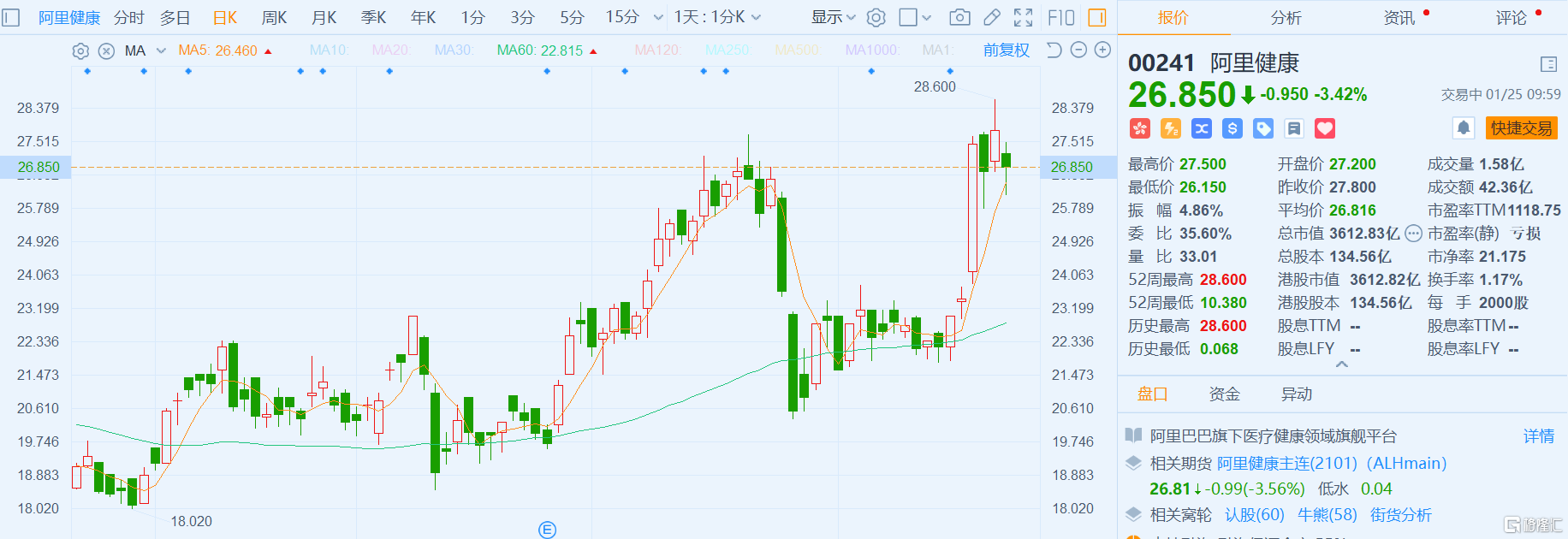Open the 显示 display dropdown
The image size is (1568, 539).
(833, 17)
